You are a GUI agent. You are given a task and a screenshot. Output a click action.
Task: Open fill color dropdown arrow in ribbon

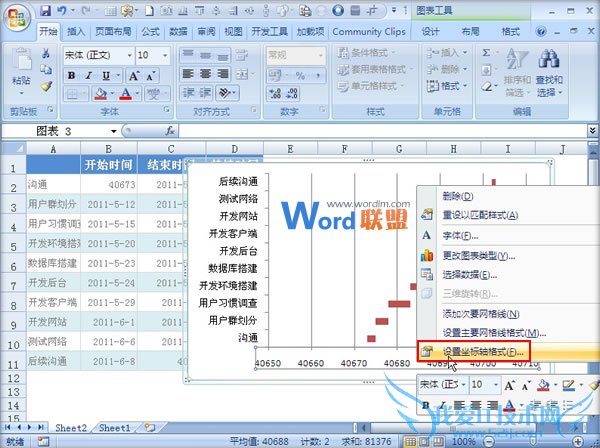[112, 93]
